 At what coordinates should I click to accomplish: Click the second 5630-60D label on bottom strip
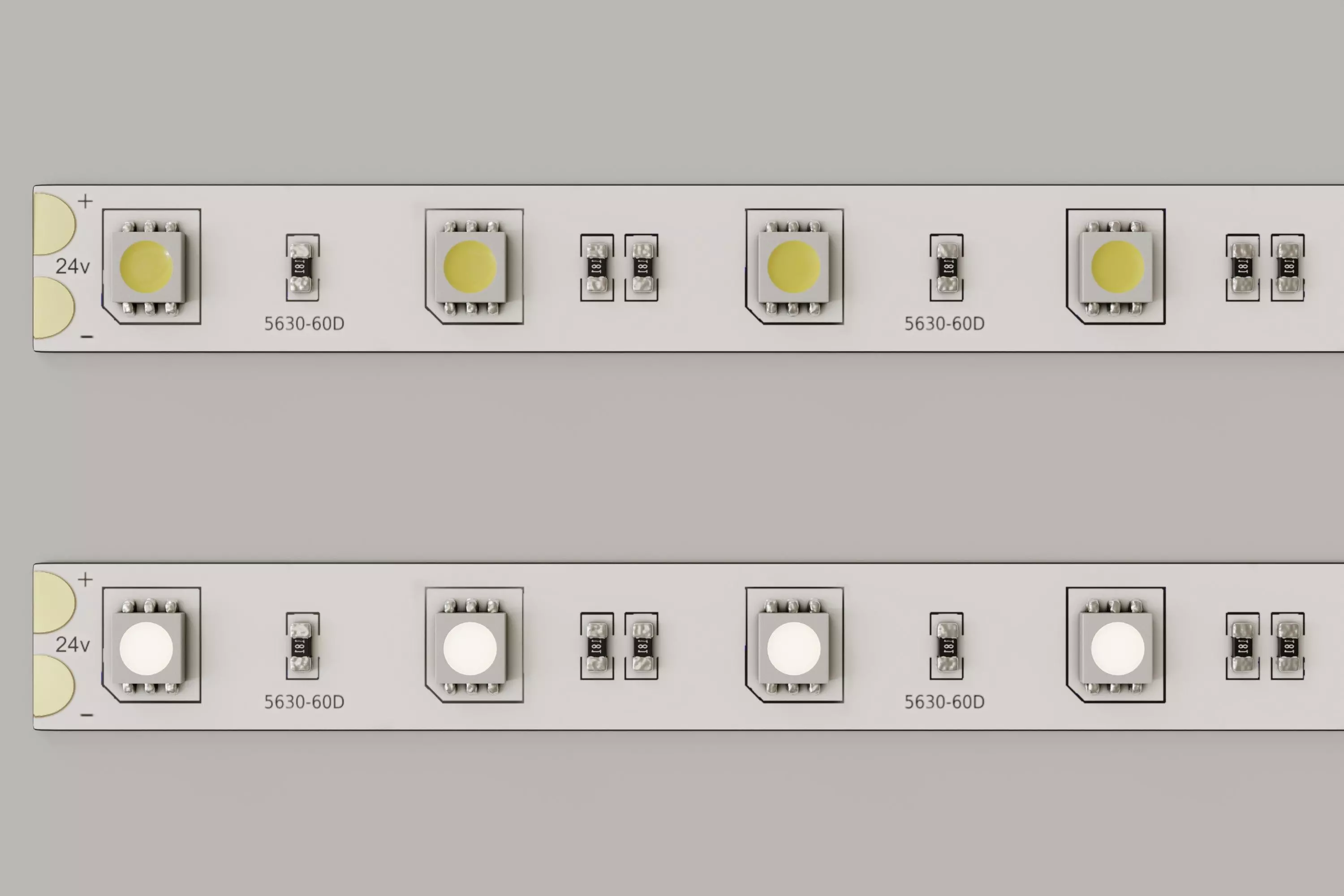click(944, 702)
